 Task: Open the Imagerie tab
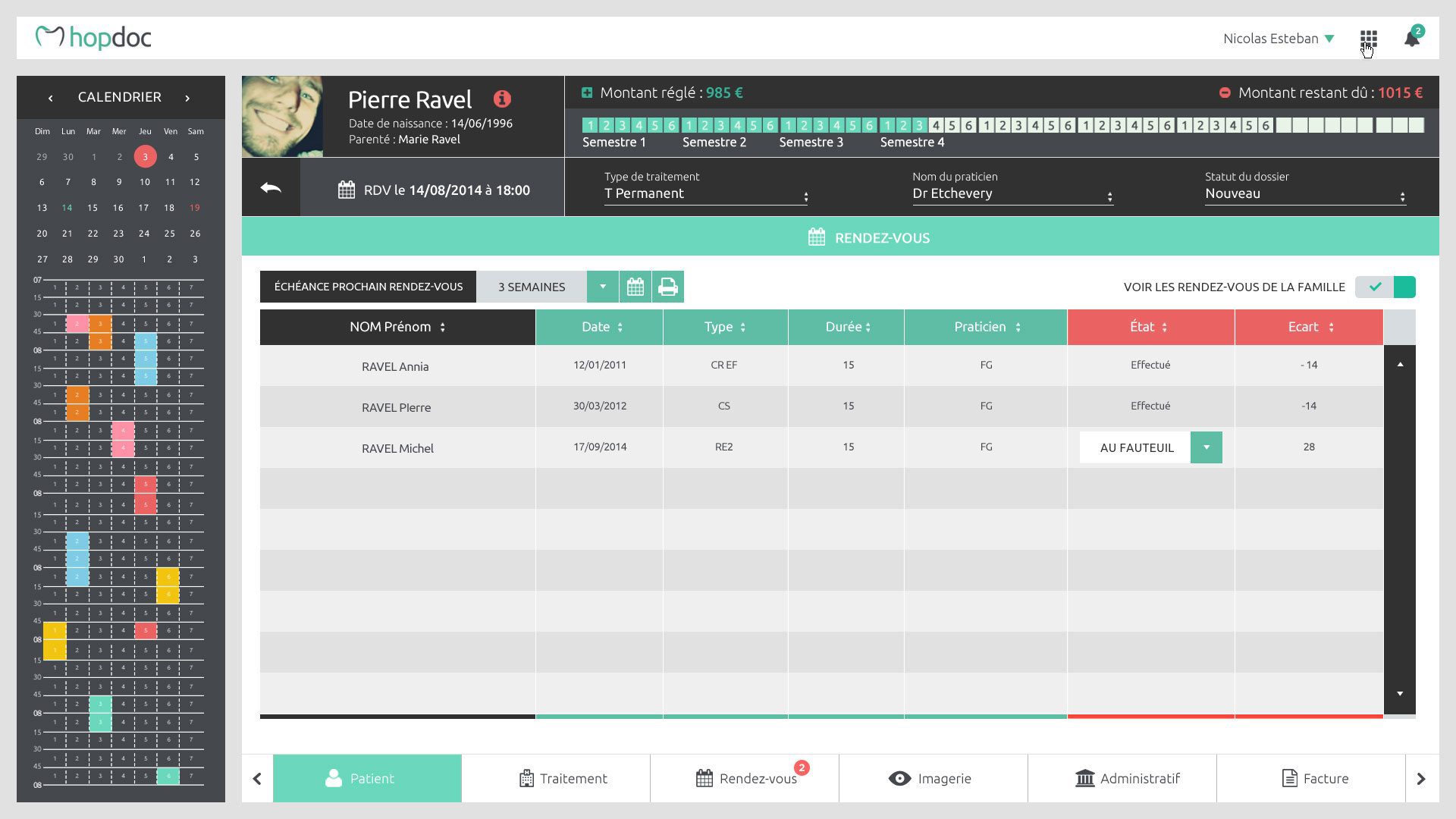coord(930,778)
